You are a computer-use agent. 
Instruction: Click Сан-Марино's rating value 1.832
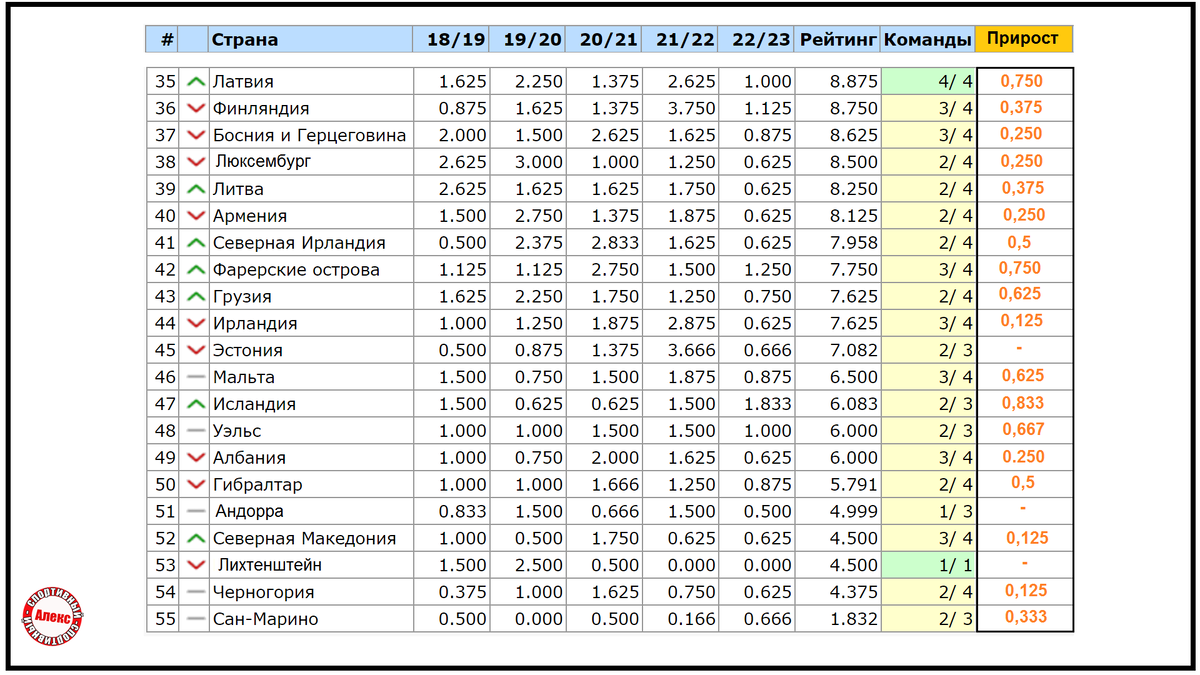tap(855, 620)
